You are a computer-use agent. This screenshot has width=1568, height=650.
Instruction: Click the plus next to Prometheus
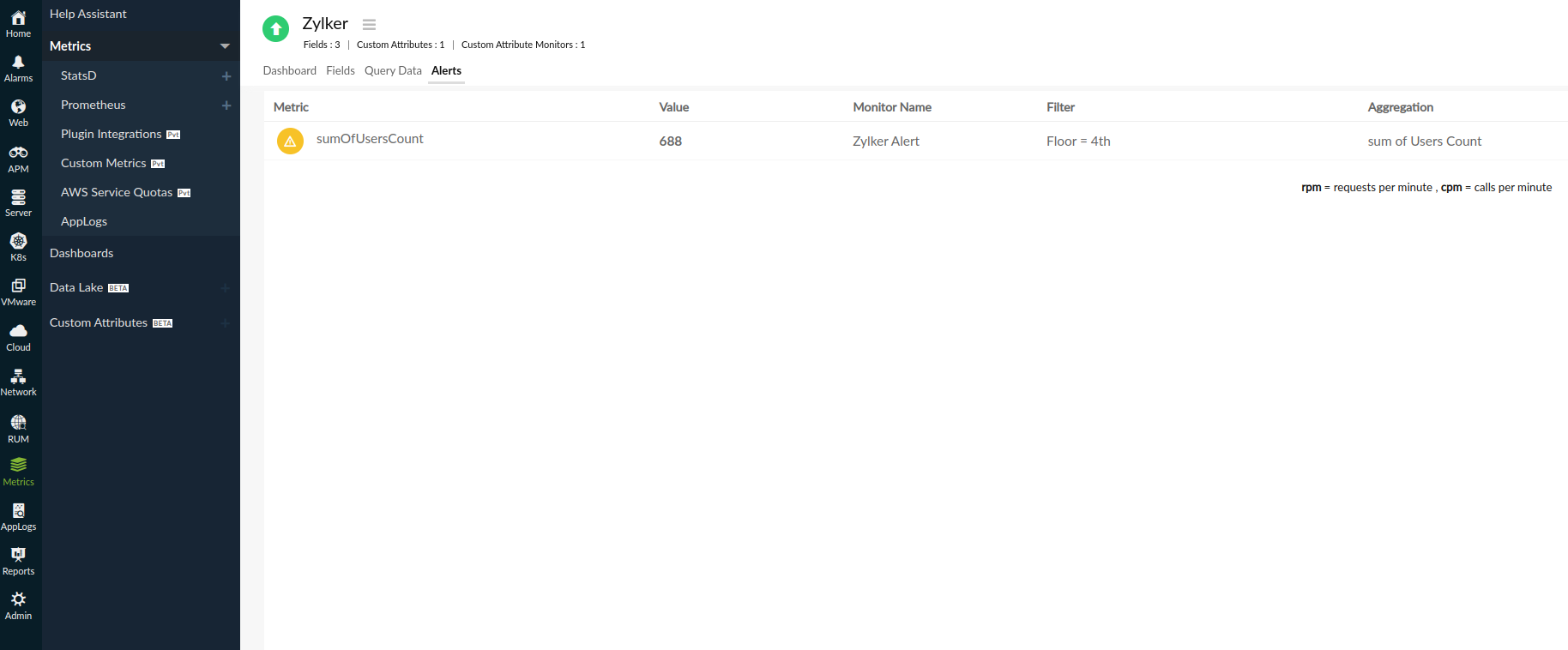coord(226,105)
